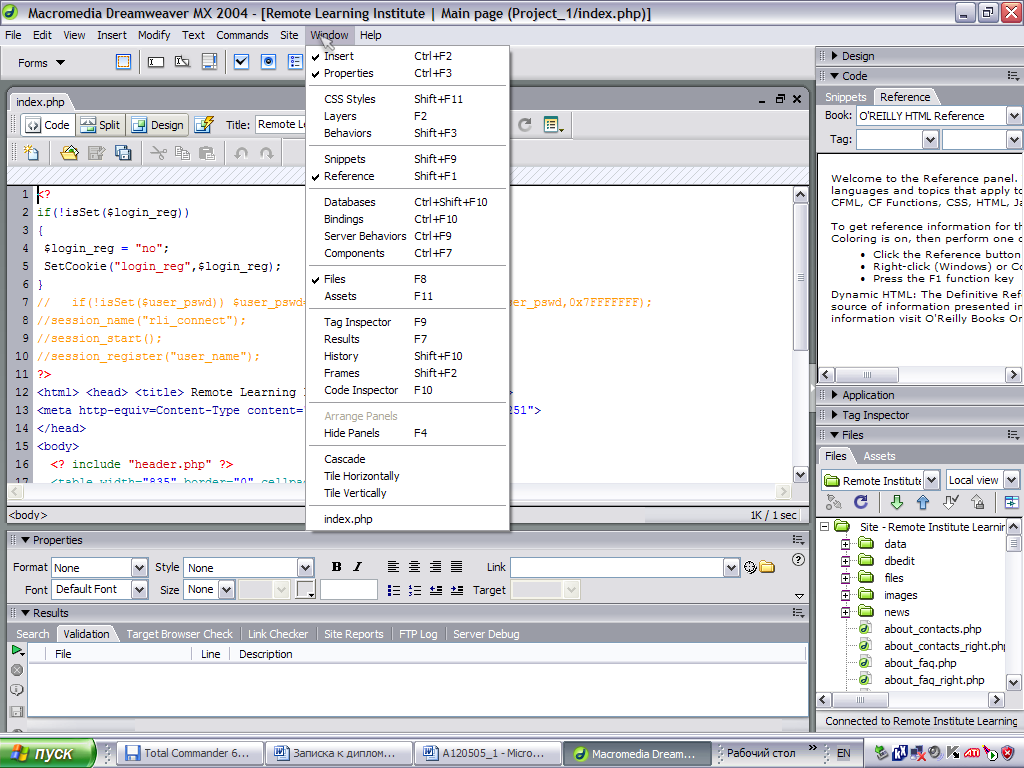Expand the Application panel group
Image resolution: width=1024 pixels, height=768 pixels.
tap(868, 395)
